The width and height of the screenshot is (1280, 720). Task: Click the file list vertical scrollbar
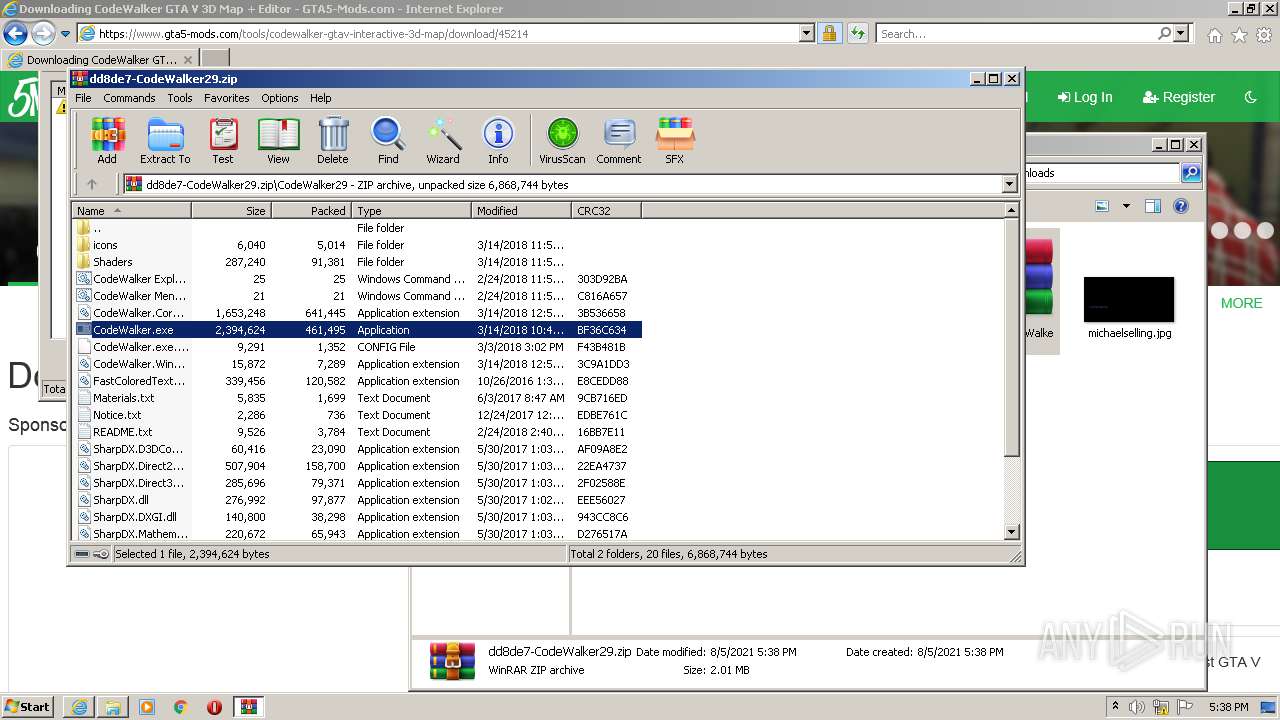point(1011,340)
